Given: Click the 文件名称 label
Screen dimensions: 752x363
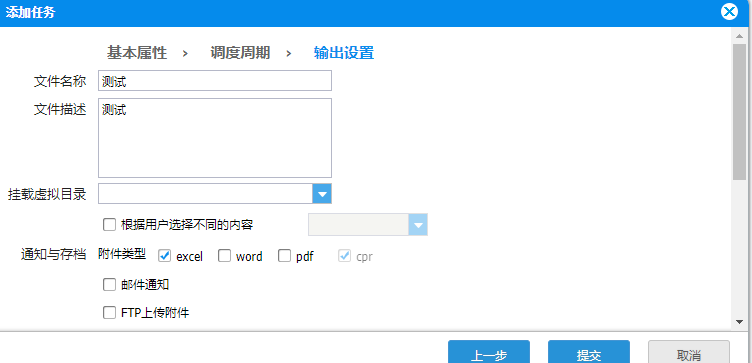Looking at the screenshot, I should pyautogui.click(x=60, y=81).
